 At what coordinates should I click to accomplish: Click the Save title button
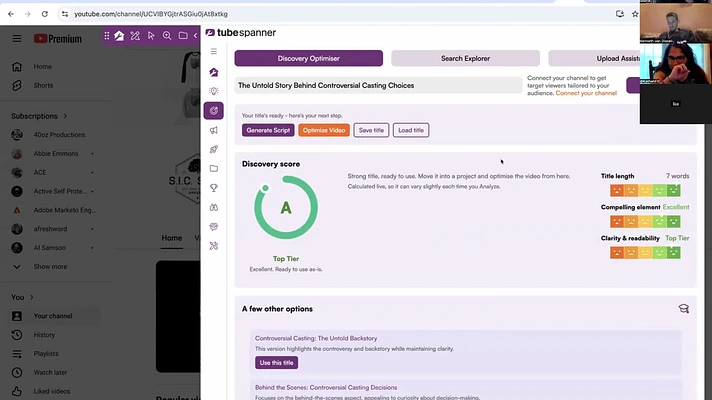coord(371,130)
